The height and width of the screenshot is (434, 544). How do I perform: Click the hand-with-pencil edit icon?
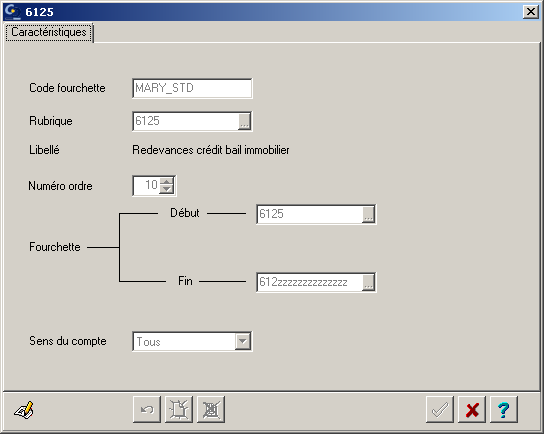tap(24, 410)
